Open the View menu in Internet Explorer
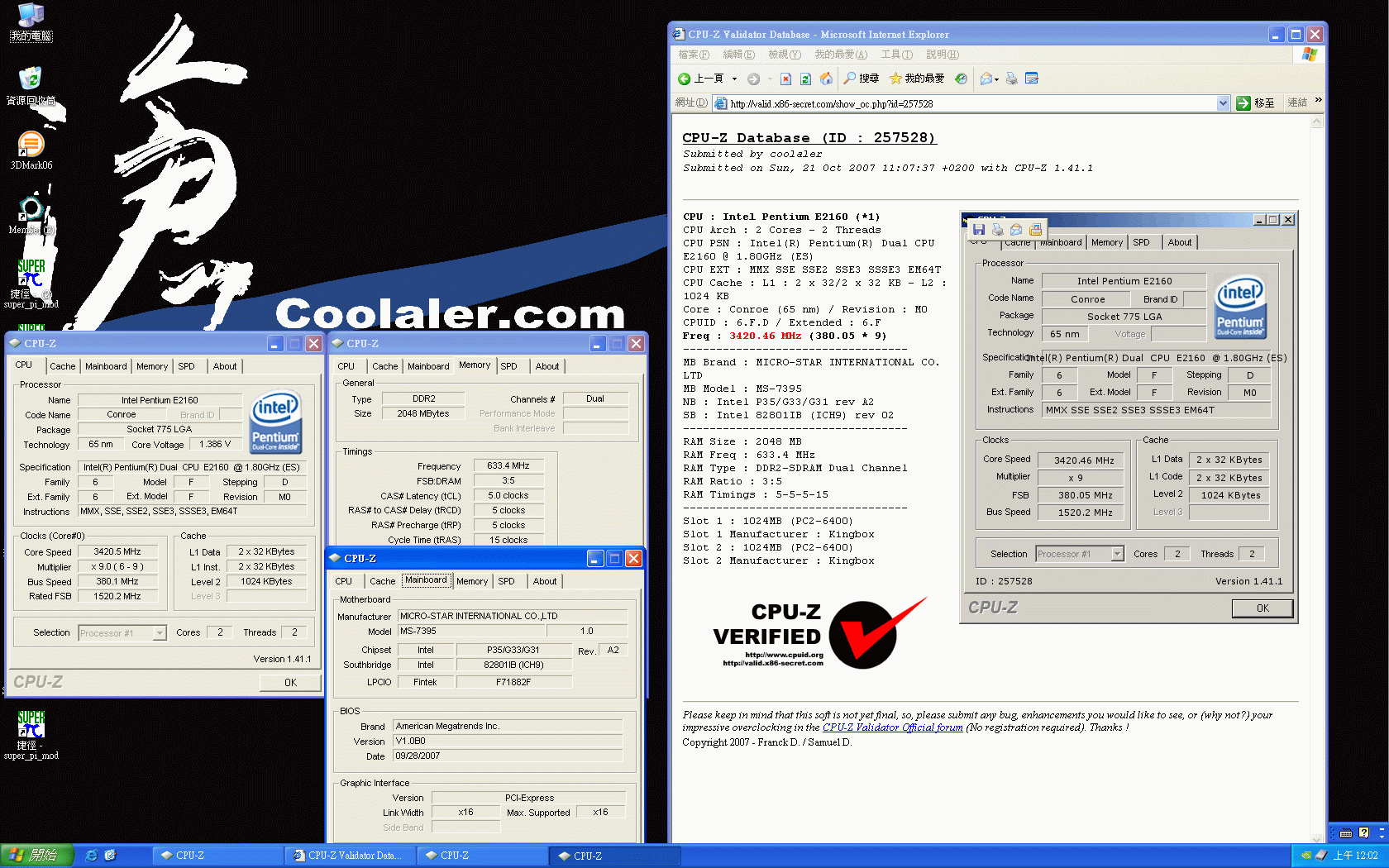This screenshot has width=1389, height=868. click(784, 55)
